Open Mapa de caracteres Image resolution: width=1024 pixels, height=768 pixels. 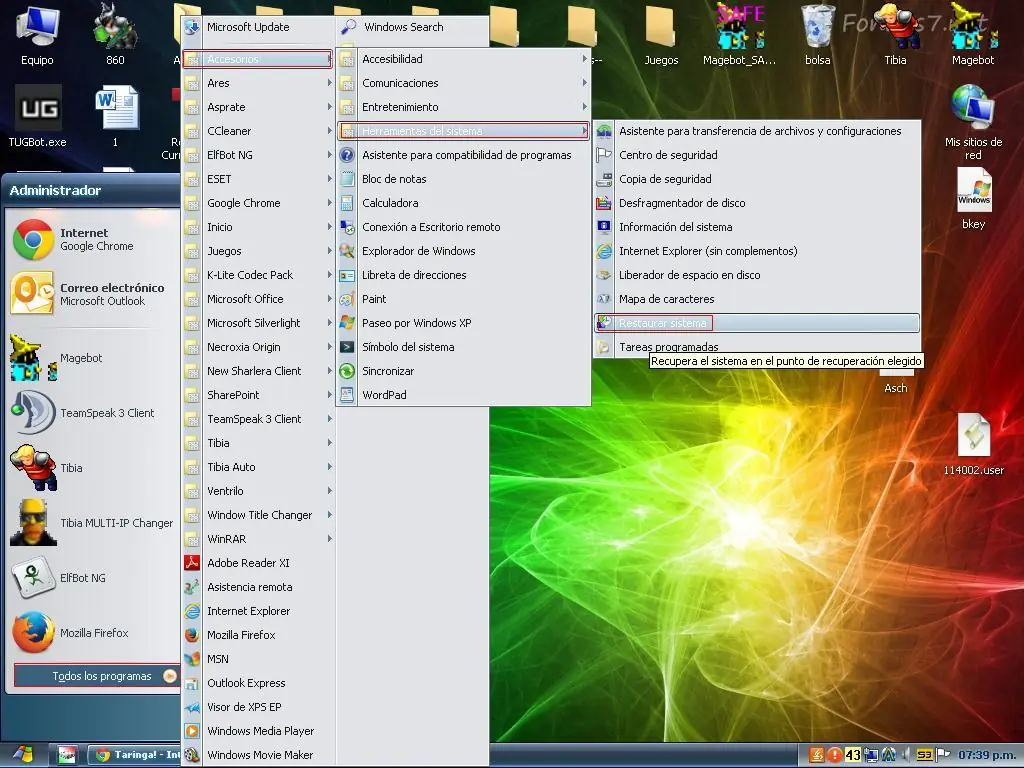756,298
